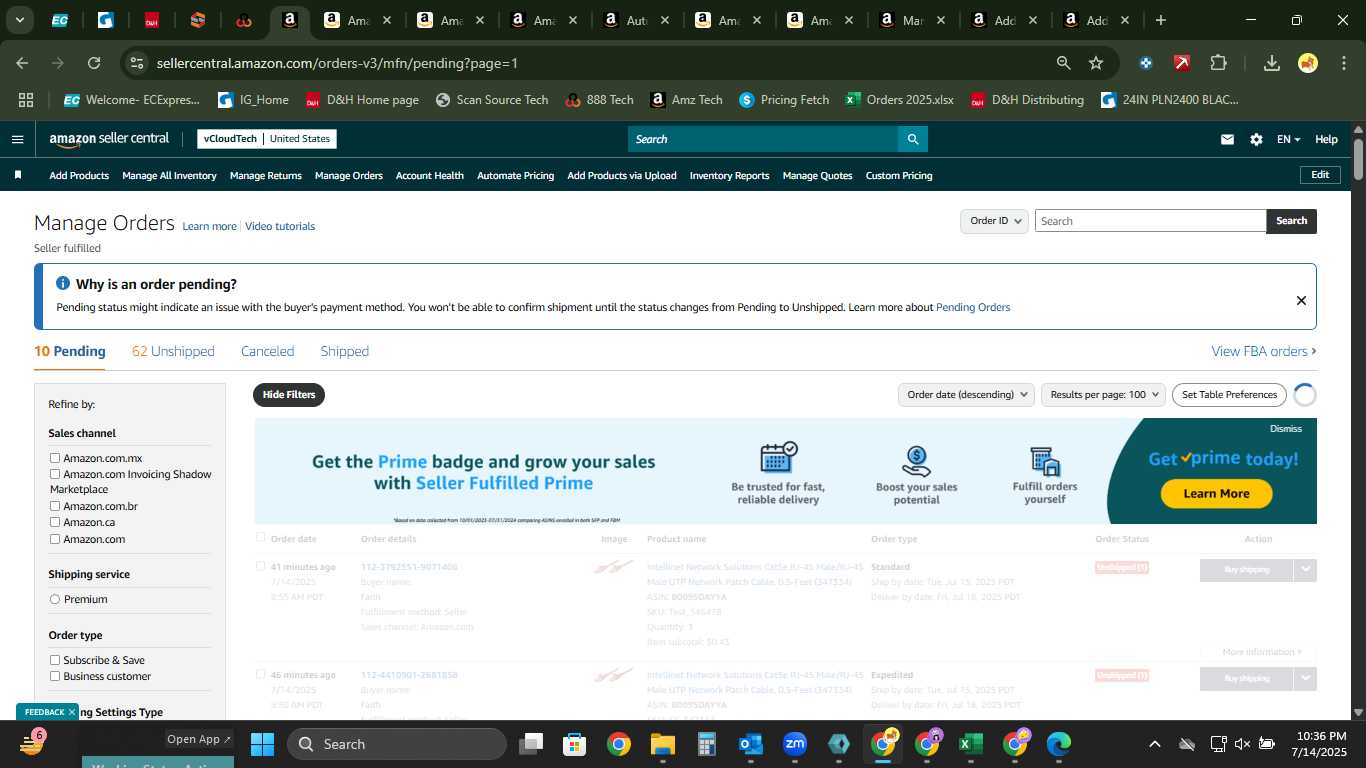Image resolution: width=1366 pixels, height=768 pixels.
Task: Open Zoom from the taskbar
Action: [x=795, y=744]
